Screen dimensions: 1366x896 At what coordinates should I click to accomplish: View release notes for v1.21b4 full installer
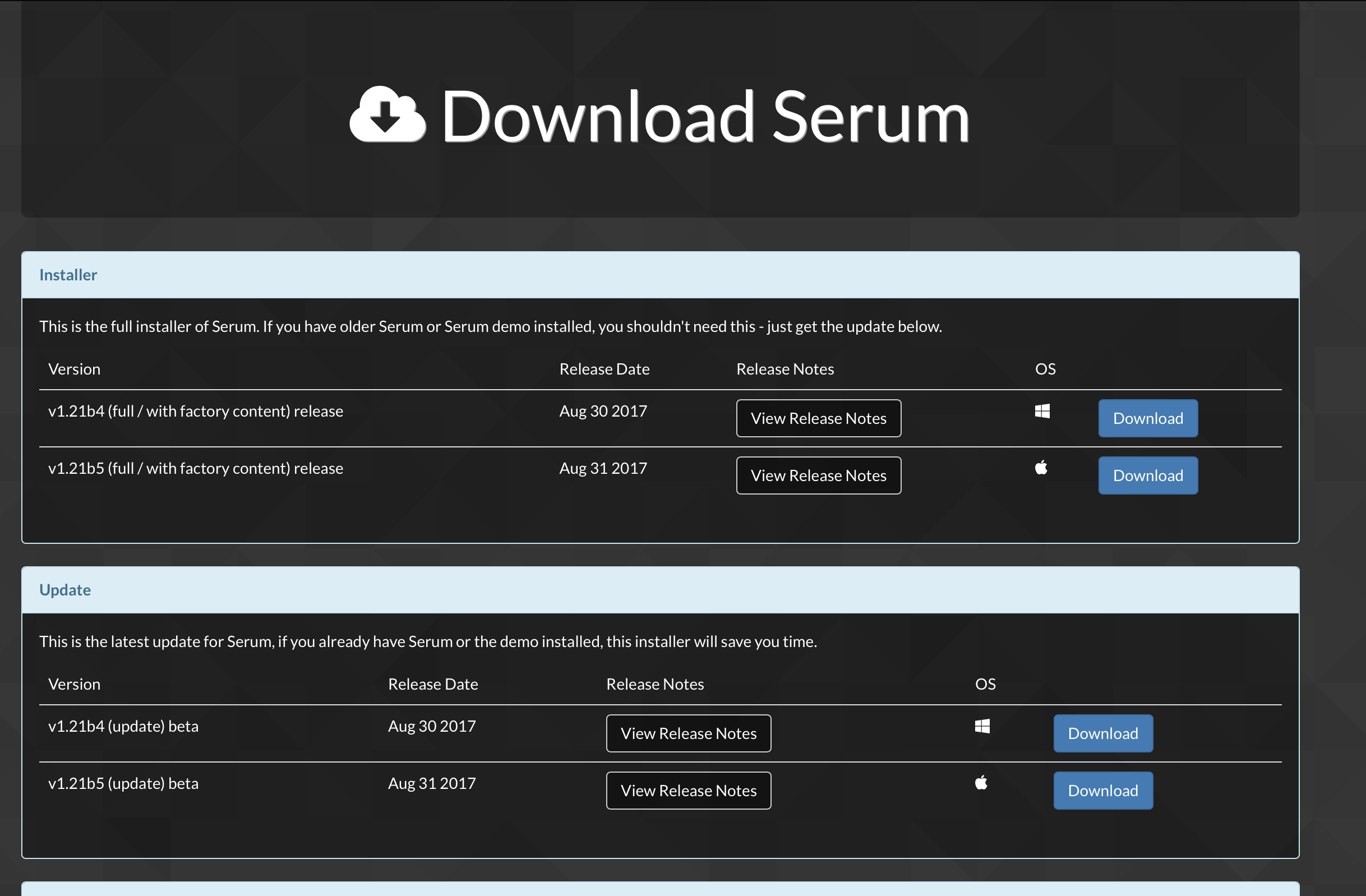(x=819, y=418)
